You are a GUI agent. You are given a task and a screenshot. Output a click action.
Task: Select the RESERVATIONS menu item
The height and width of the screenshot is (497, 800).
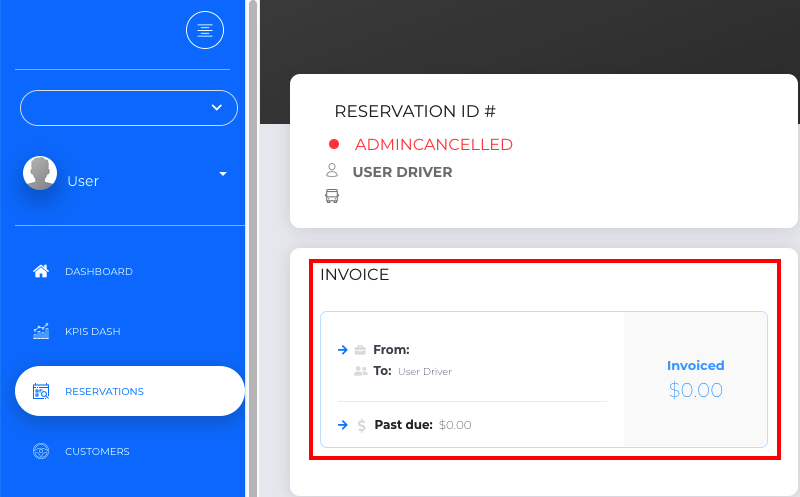point(130,391)
